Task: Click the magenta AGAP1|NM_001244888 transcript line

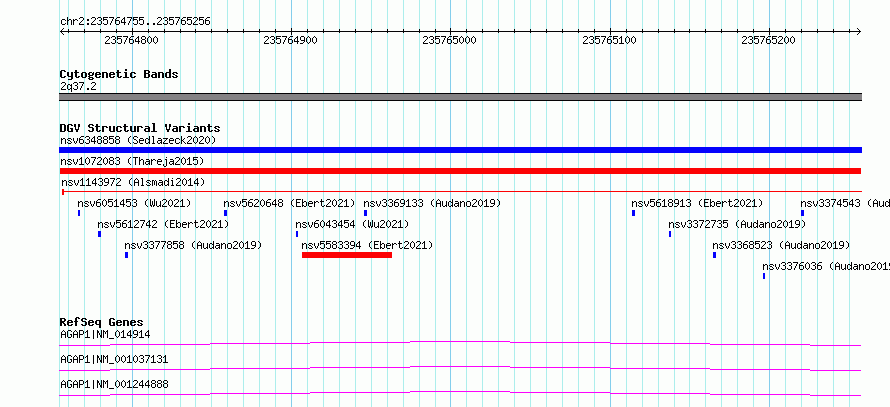Action: (x=460, y=393)
